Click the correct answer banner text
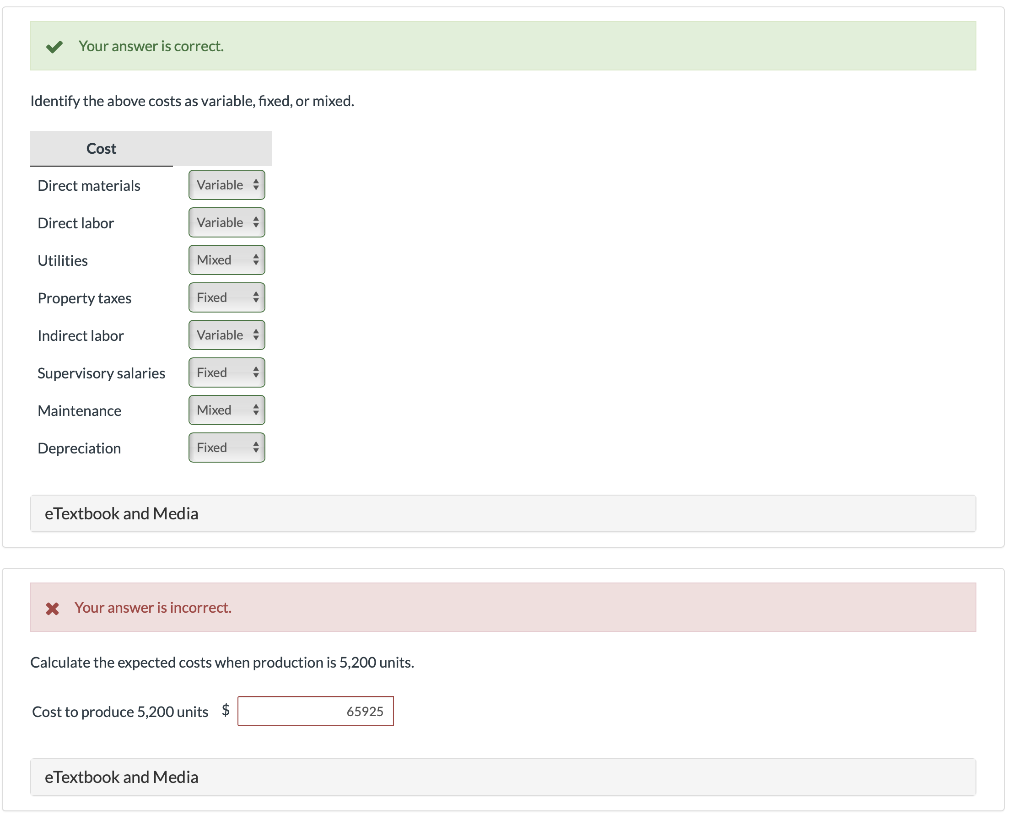Screen dimensions: 1024x820 tap(152, 46)
